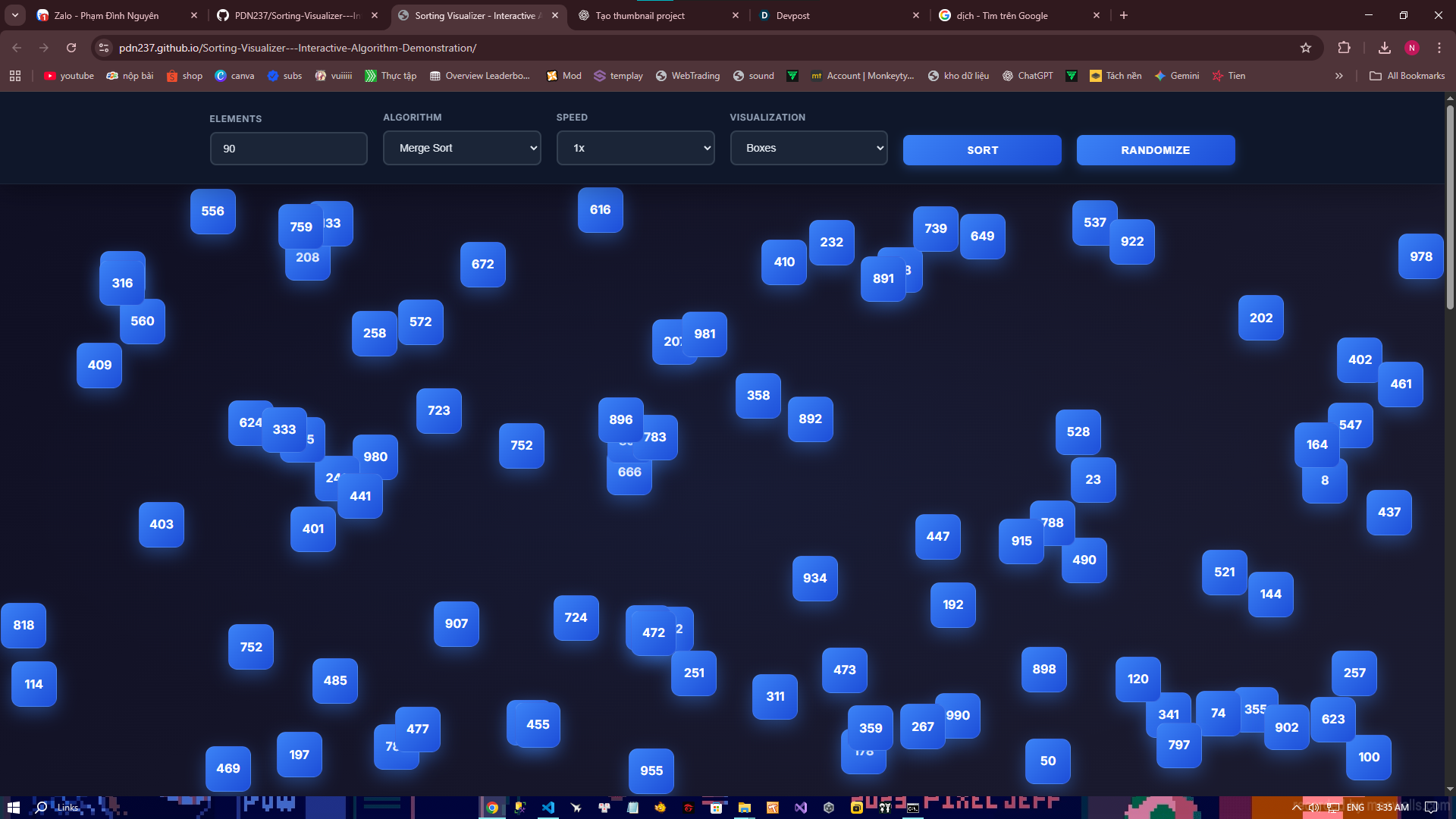Expand the Algorithm Merge Sort dropdown
1456x819 pixels.
click(x=461, y=148)
